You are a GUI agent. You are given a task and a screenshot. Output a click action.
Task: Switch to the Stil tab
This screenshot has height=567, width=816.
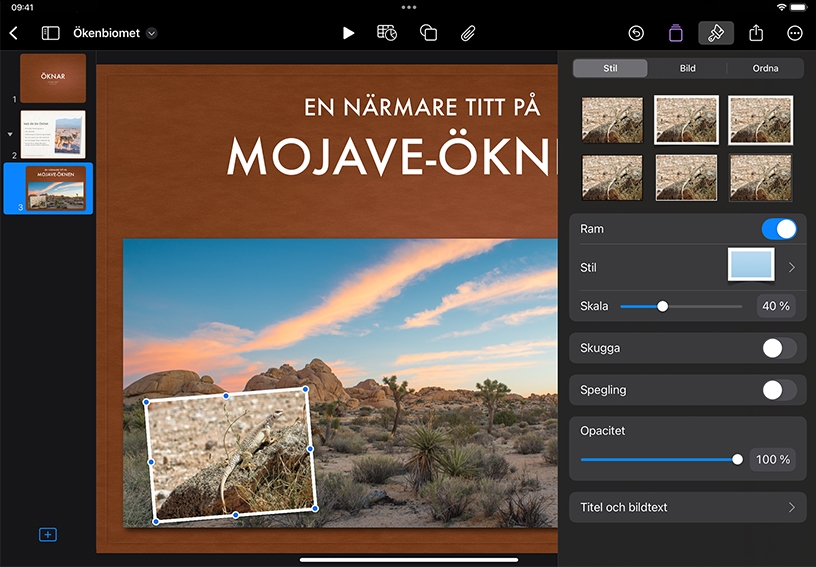(x=610, y=68)
